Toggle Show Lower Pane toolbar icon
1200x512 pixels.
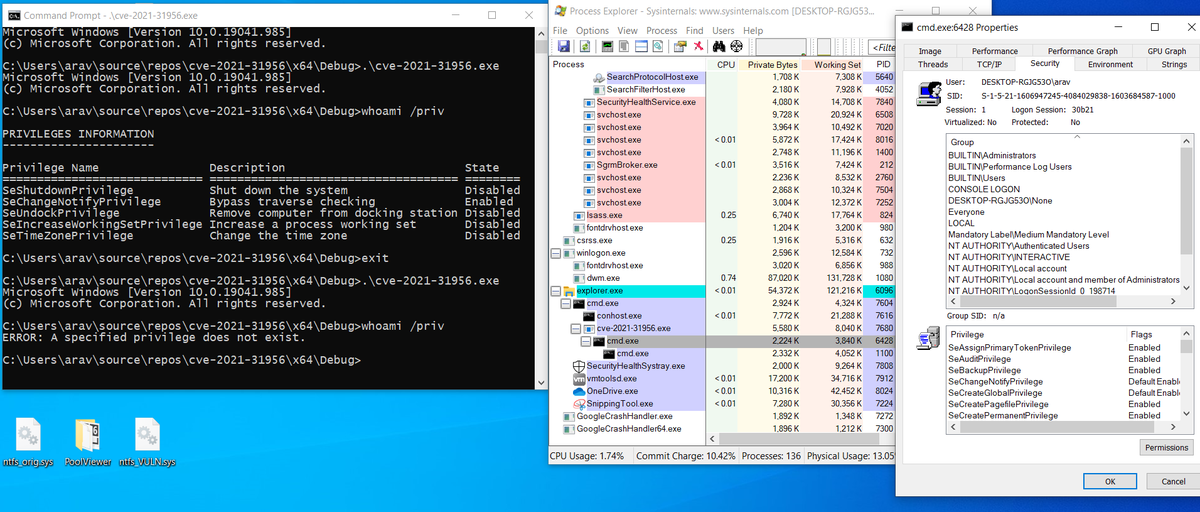coord(641,46)
